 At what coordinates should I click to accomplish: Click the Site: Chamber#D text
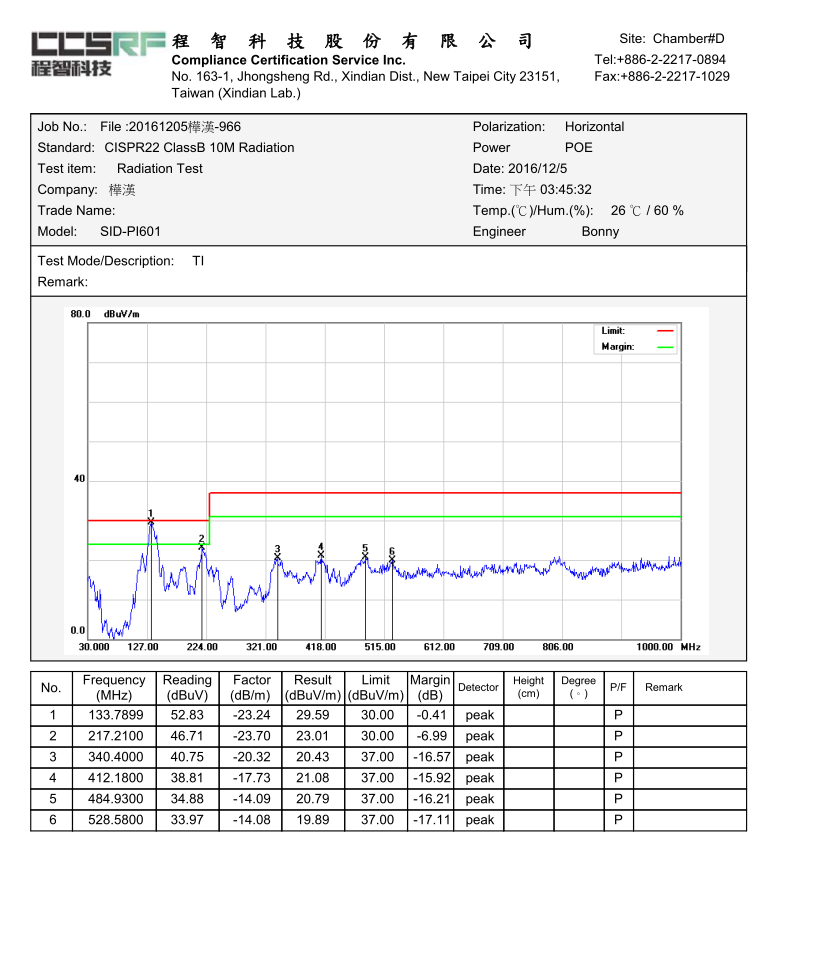coord(671,39)
